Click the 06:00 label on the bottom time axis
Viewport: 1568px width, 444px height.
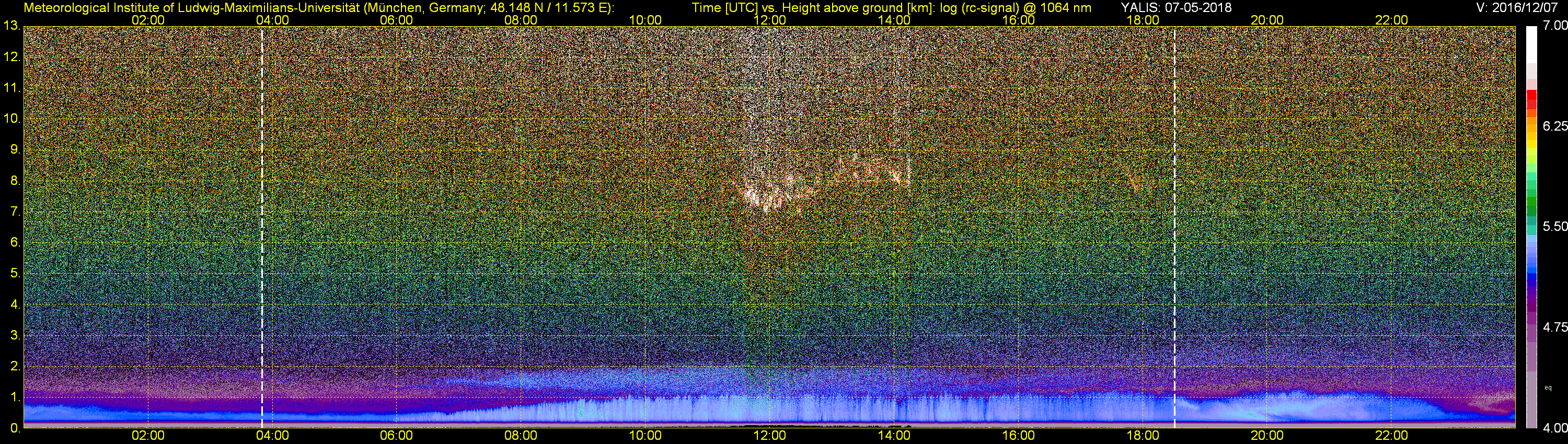coord(396,436)
